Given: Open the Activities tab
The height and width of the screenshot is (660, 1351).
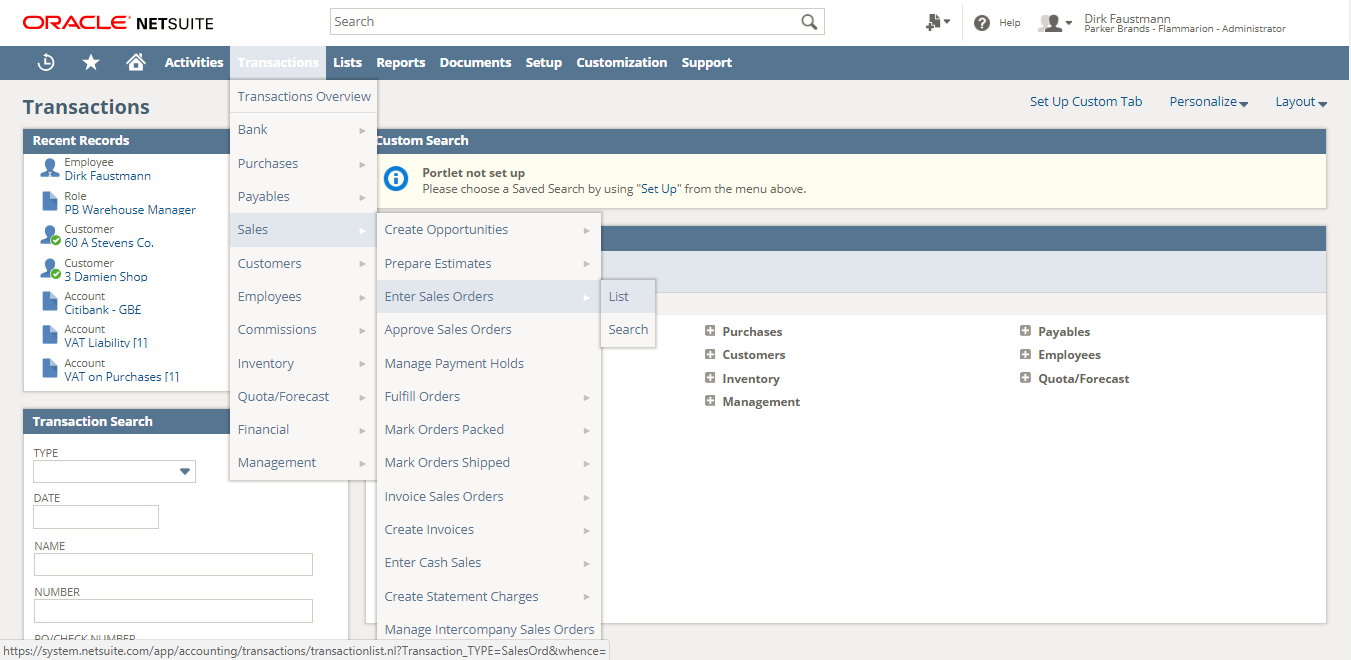Looking at the screenshot, I should (x=194, y=62).
